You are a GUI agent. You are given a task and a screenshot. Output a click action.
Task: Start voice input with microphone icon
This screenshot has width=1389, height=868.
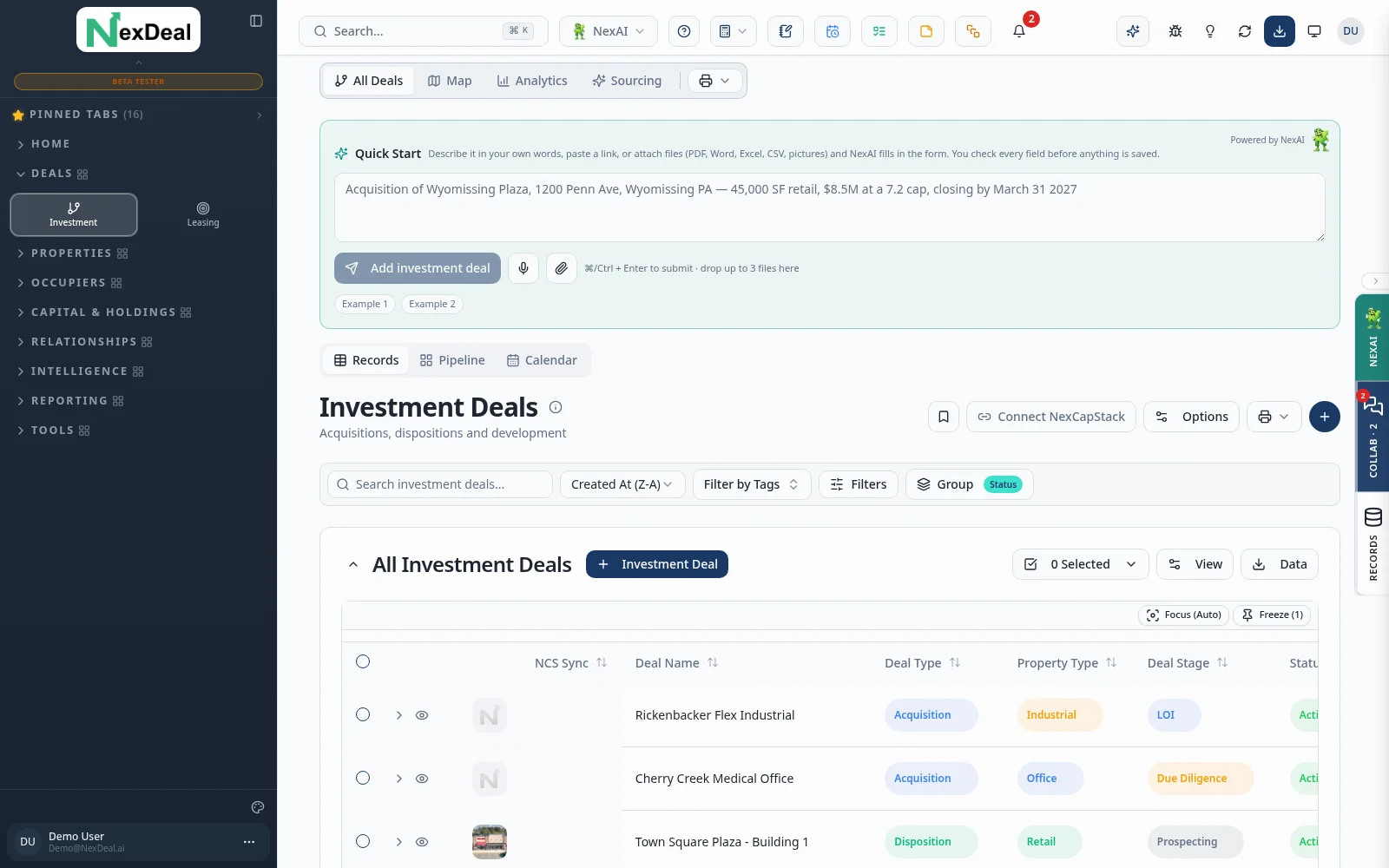tap(523, 268)
